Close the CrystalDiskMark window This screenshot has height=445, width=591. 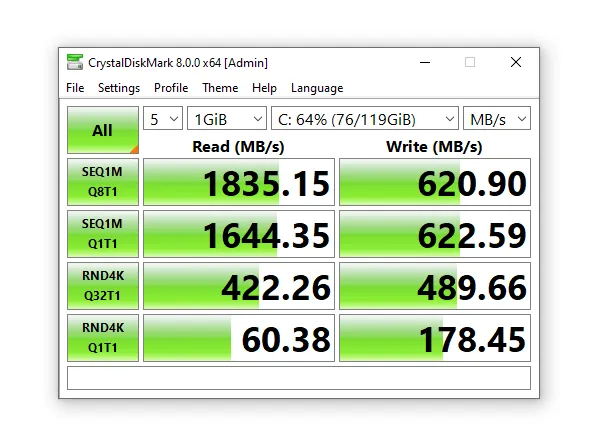(x=516, y=62)
